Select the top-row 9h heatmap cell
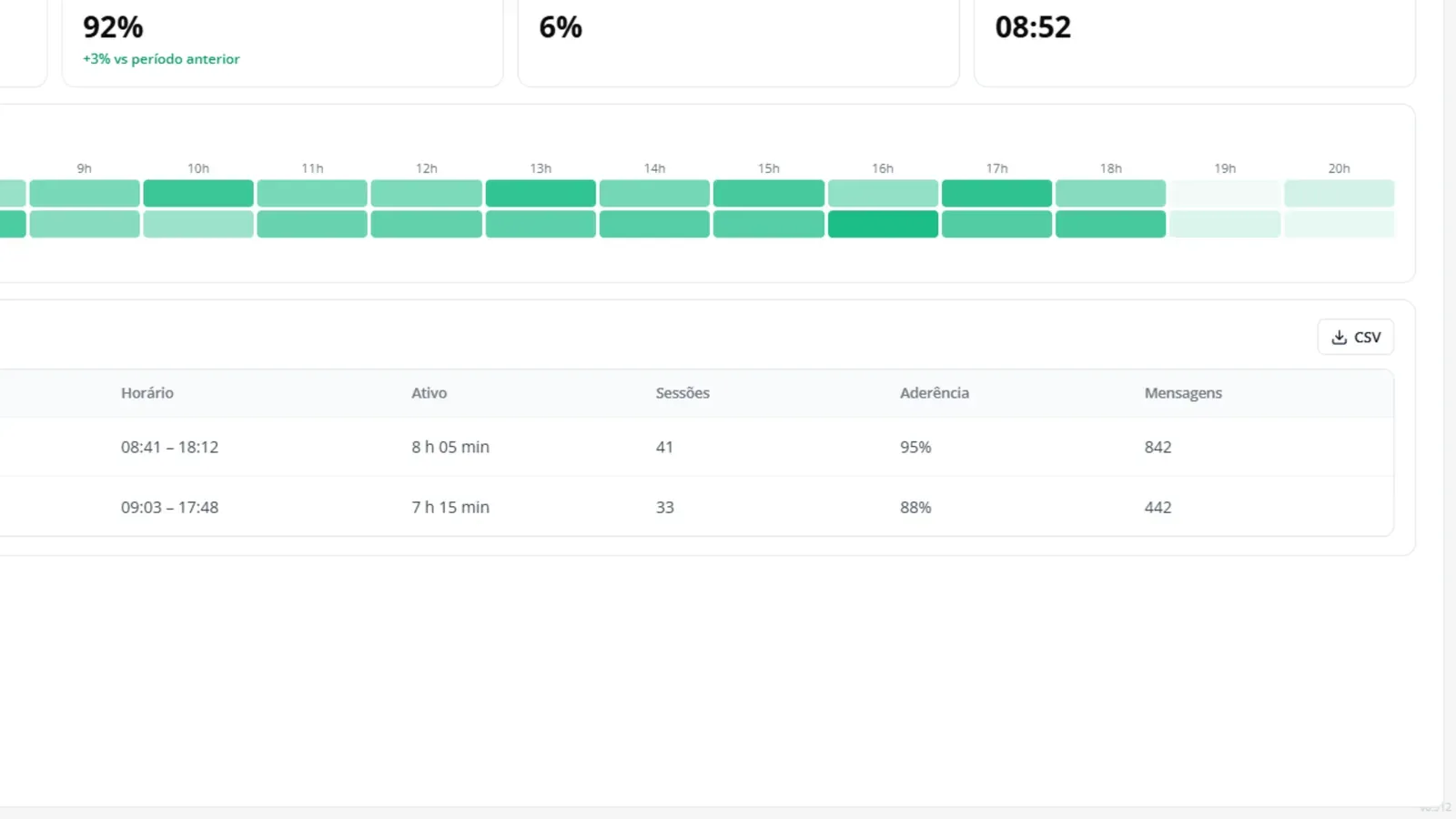Screen dimensions: 1456x819 pyautogui.click(x=85, y=193)
